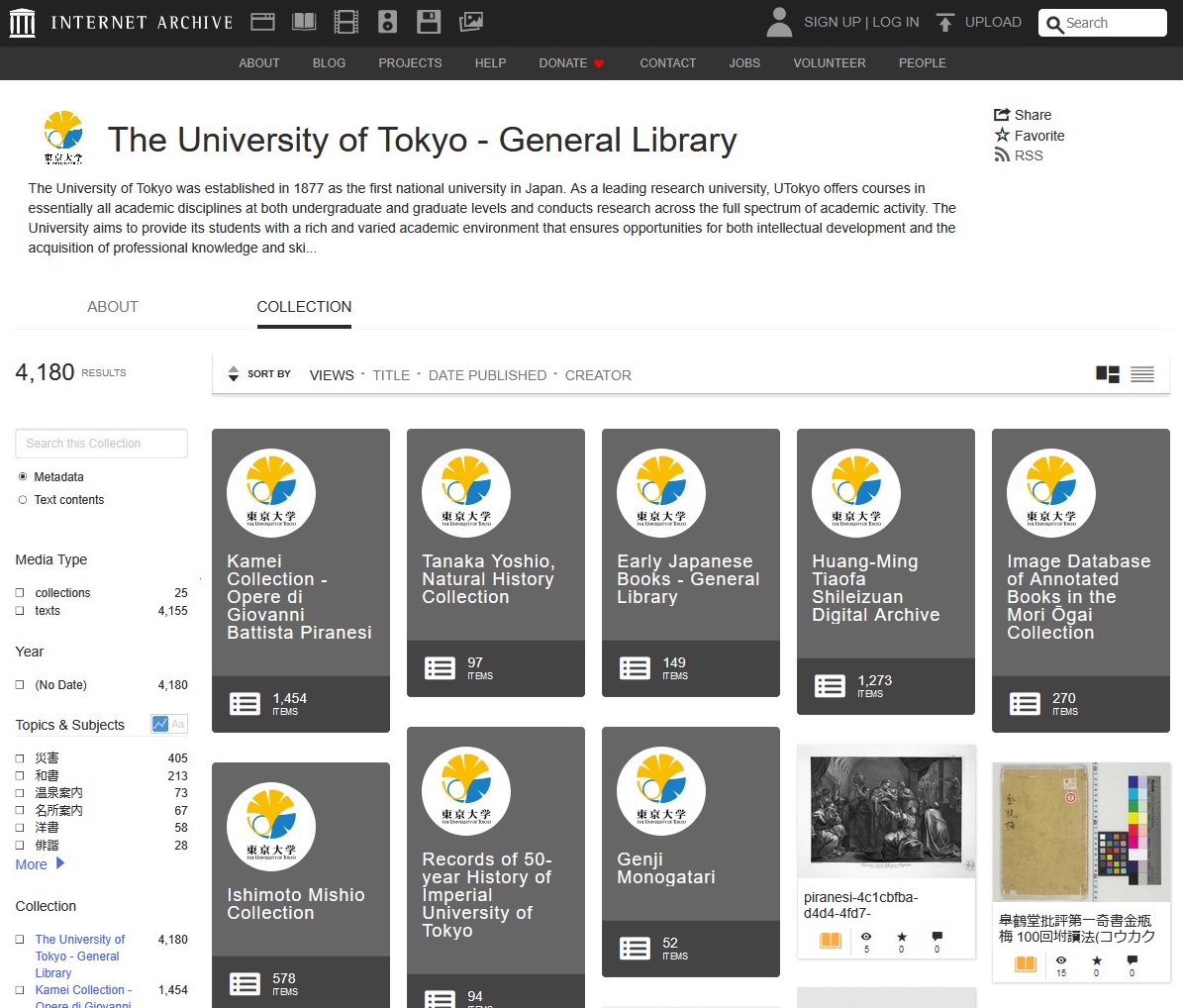This screenshot has height=1008, width=1183.
Task: Check the 災害 topic checkbox
Action: (20, 758)
